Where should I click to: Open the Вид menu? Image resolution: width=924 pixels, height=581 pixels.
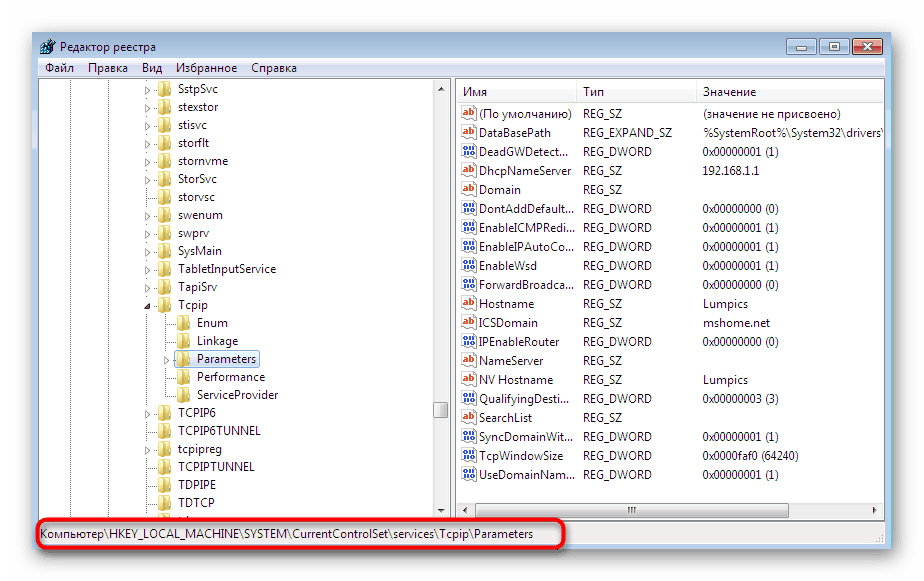151,68
